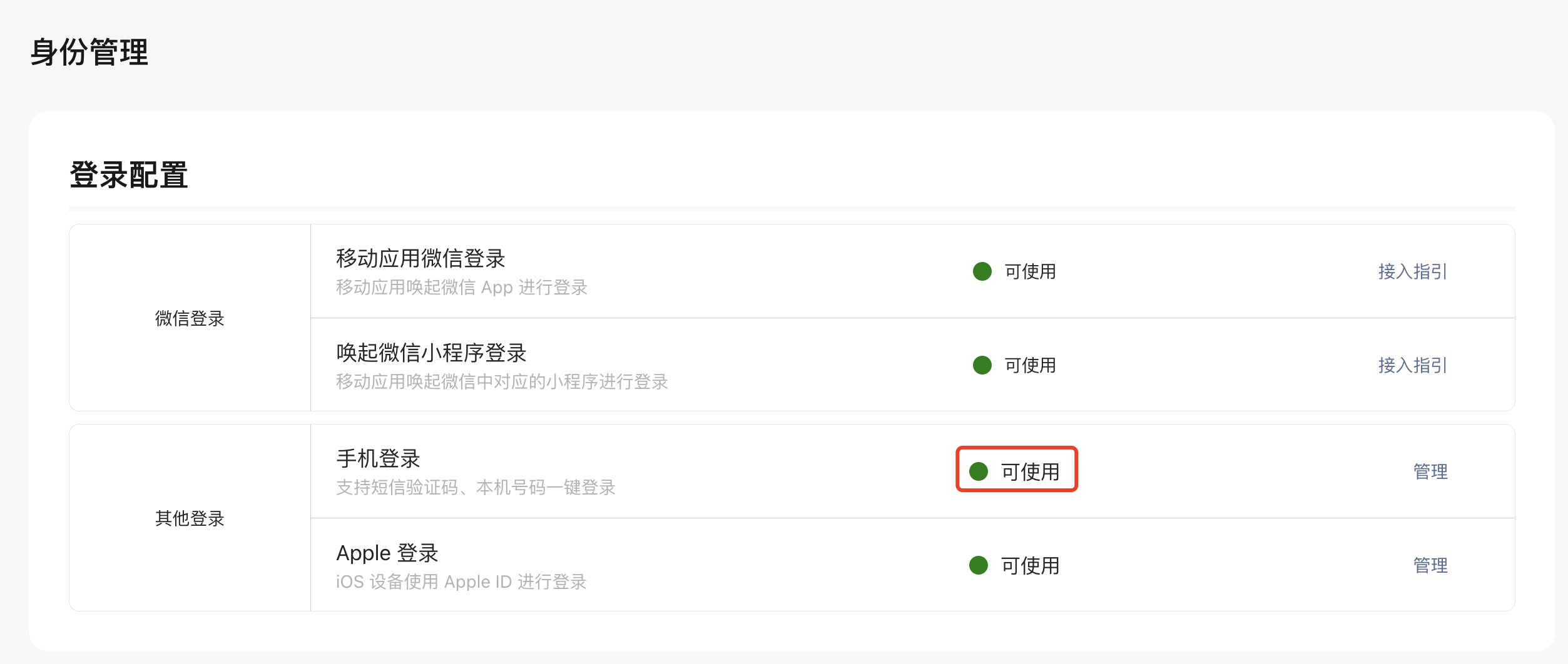Click the Apple 登录 row title
Viewport: 1568px width, 664px height.
[387, 553]
